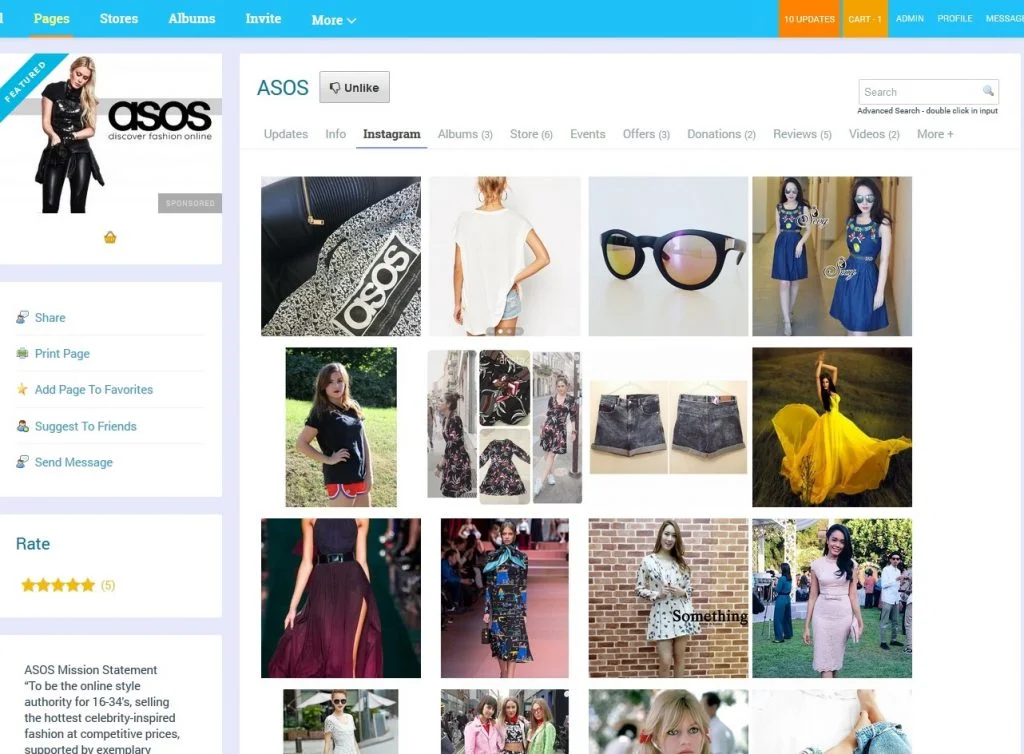Click Suggest To Friends link

86,426
